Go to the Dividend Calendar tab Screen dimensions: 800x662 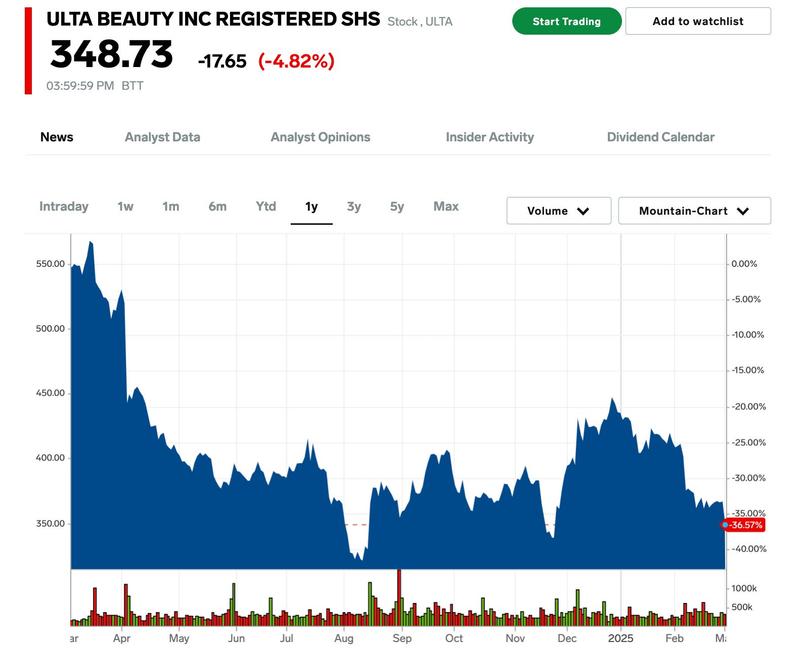point(661,137)
